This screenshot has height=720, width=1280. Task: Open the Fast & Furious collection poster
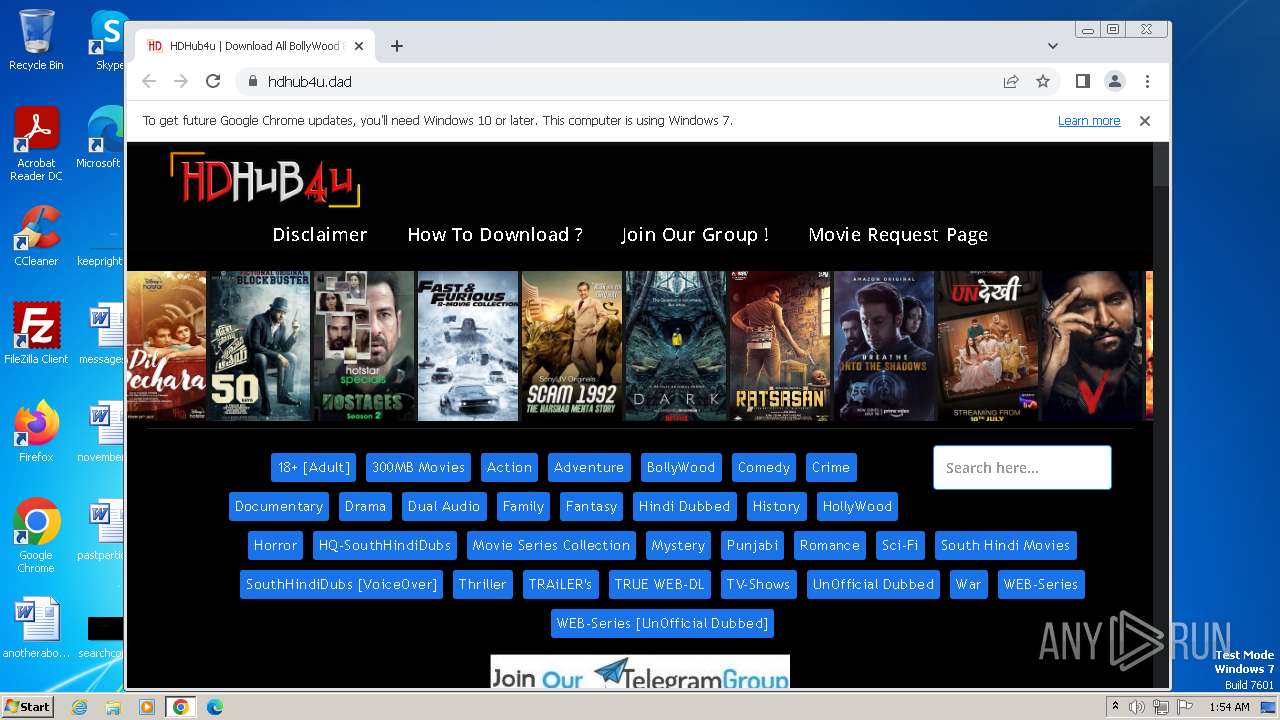coord(468,346)
